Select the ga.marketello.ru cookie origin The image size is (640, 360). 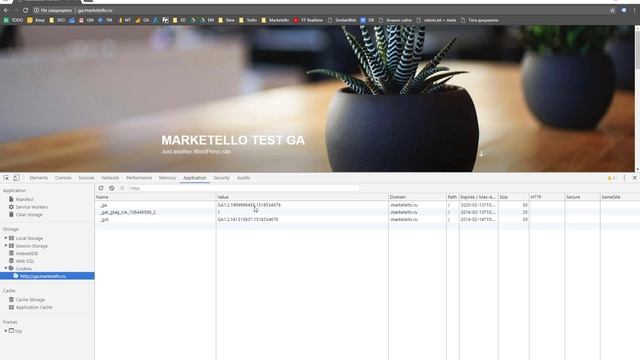pyautogui.click(x=47, y=276)
